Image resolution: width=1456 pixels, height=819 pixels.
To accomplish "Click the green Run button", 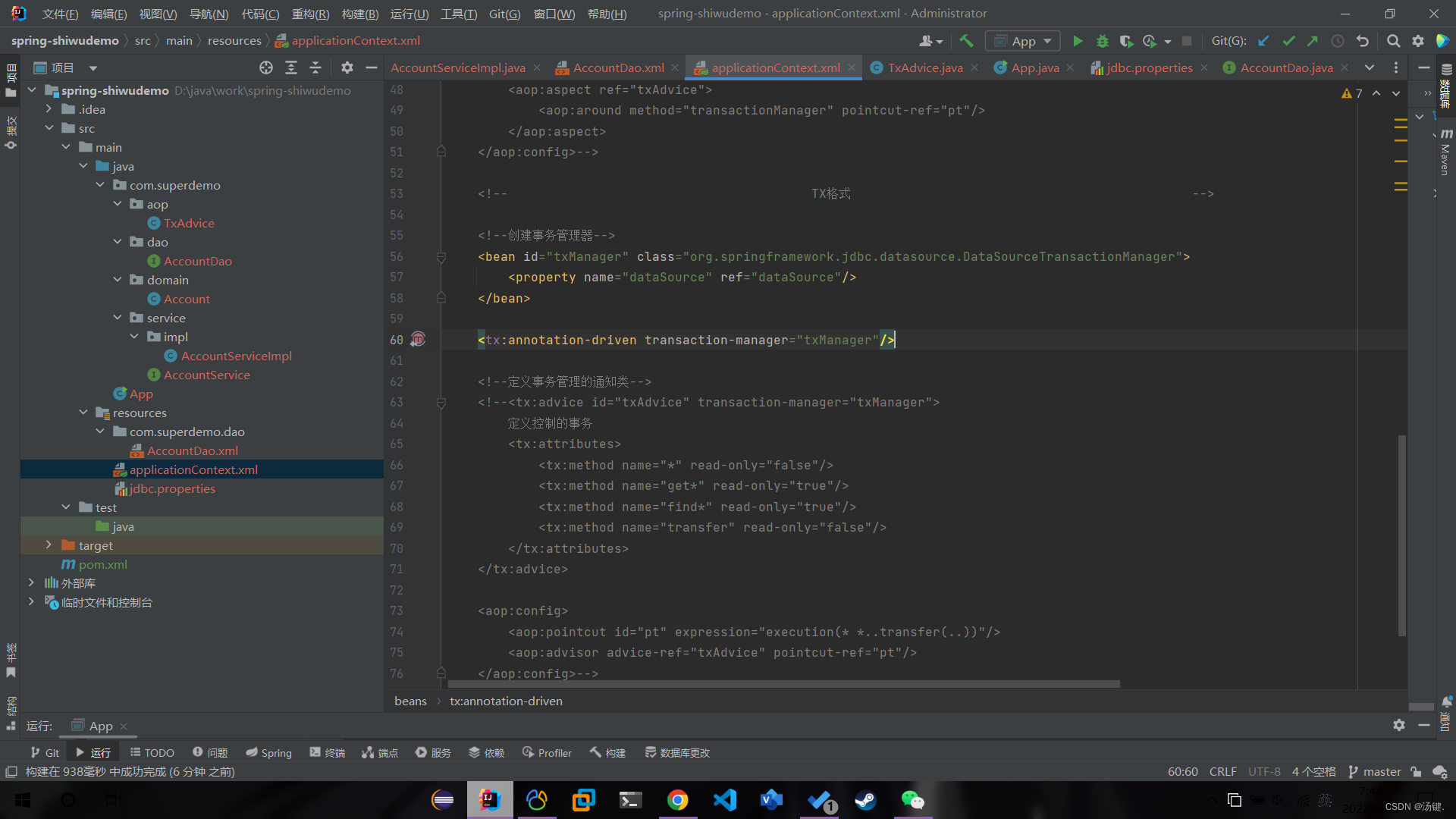I will point(1078,41).
